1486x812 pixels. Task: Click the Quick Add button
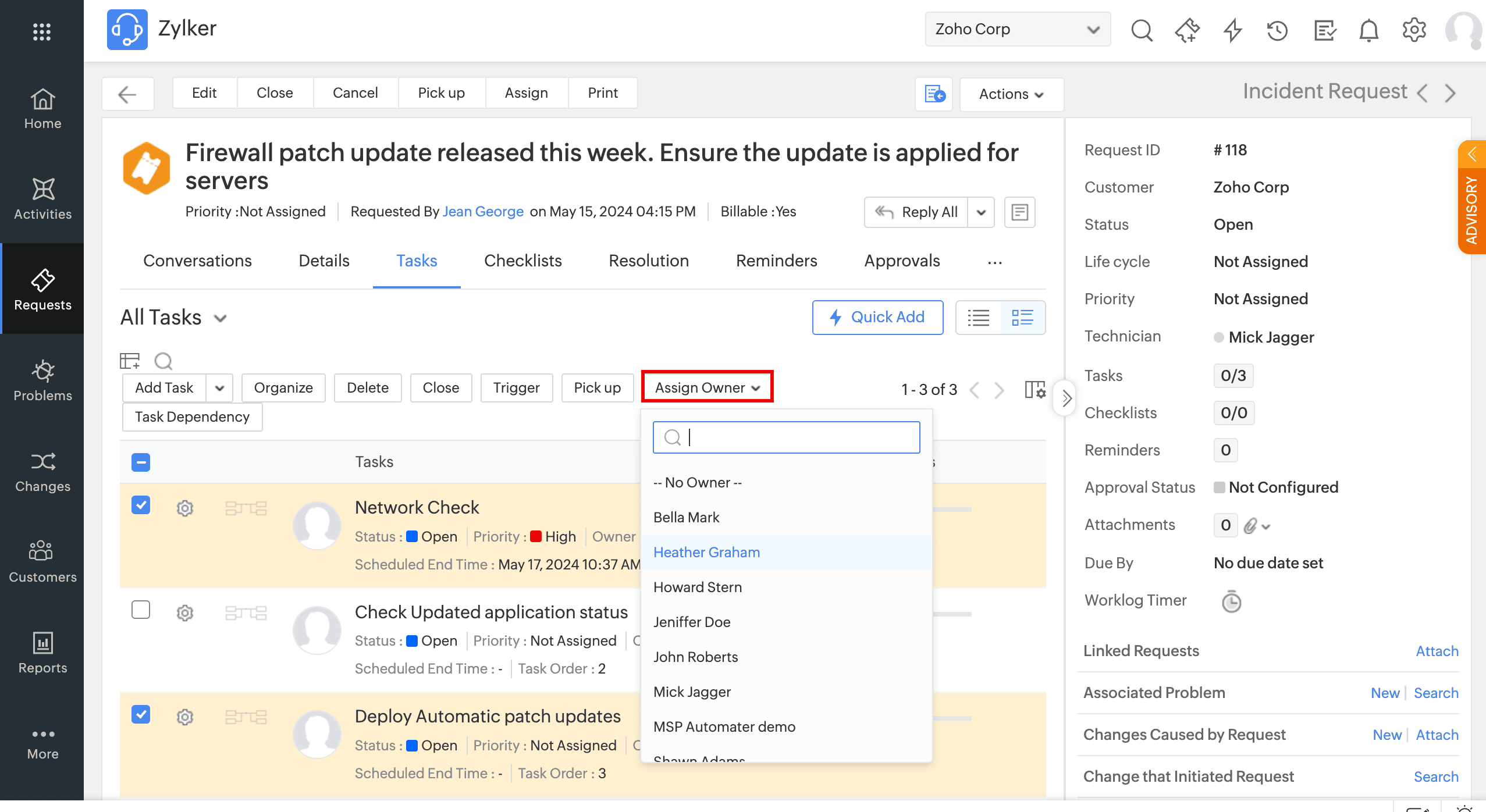coord(877,318)
